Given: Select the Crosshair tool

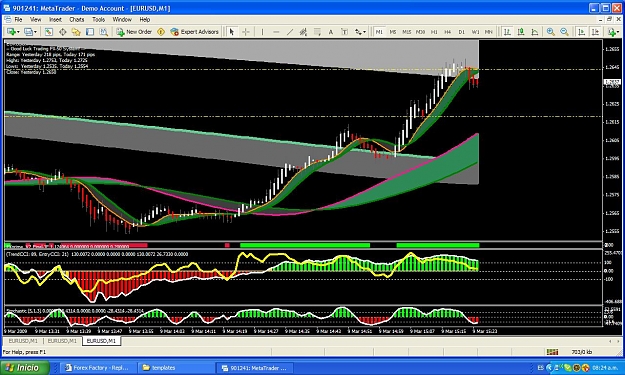Looking at the screenshot, I should 246,32.
